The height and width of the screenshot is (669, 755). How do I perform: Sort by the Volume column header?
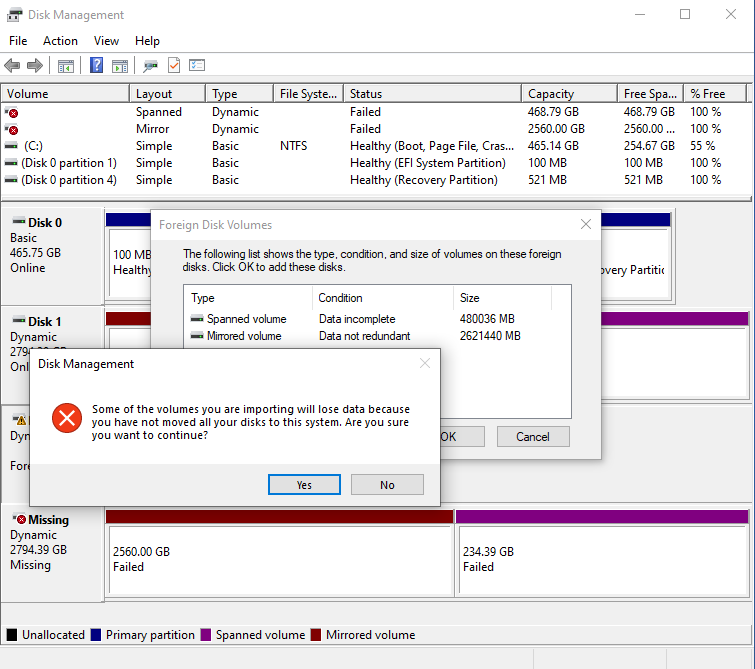pos(65,93)
